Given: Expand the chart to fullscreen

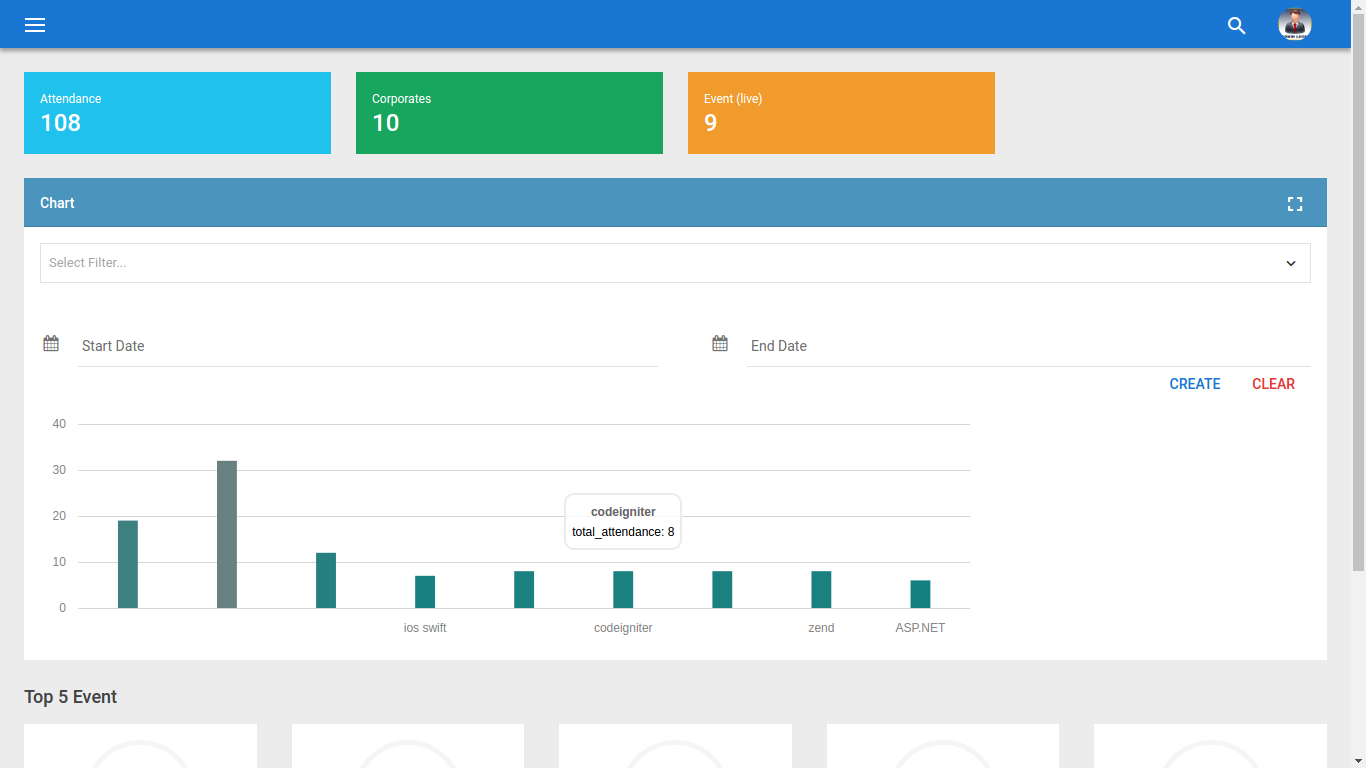Looking at the screenshot, I should click(x=1295, y=204).
